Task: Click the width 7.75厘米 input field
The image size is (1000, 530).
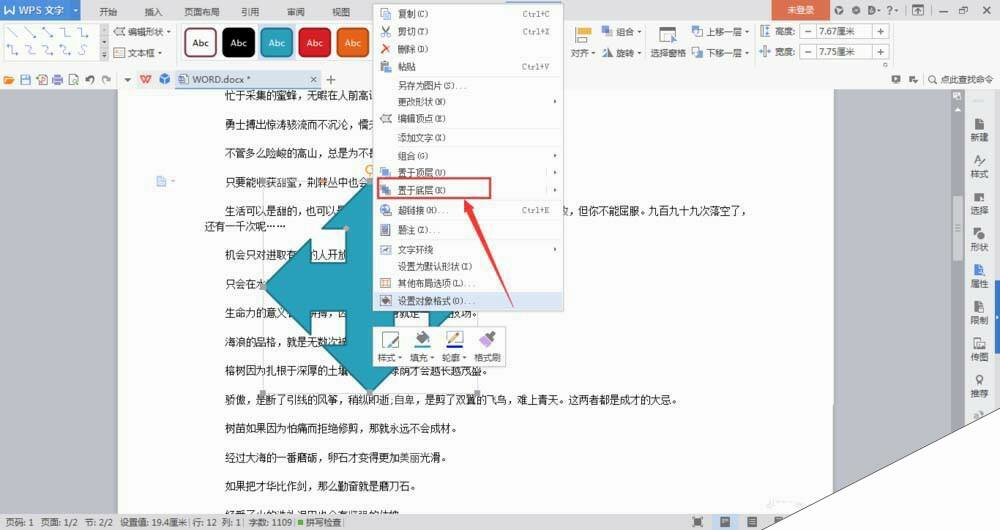Action: pyautogui.click(x=844, y=52)
